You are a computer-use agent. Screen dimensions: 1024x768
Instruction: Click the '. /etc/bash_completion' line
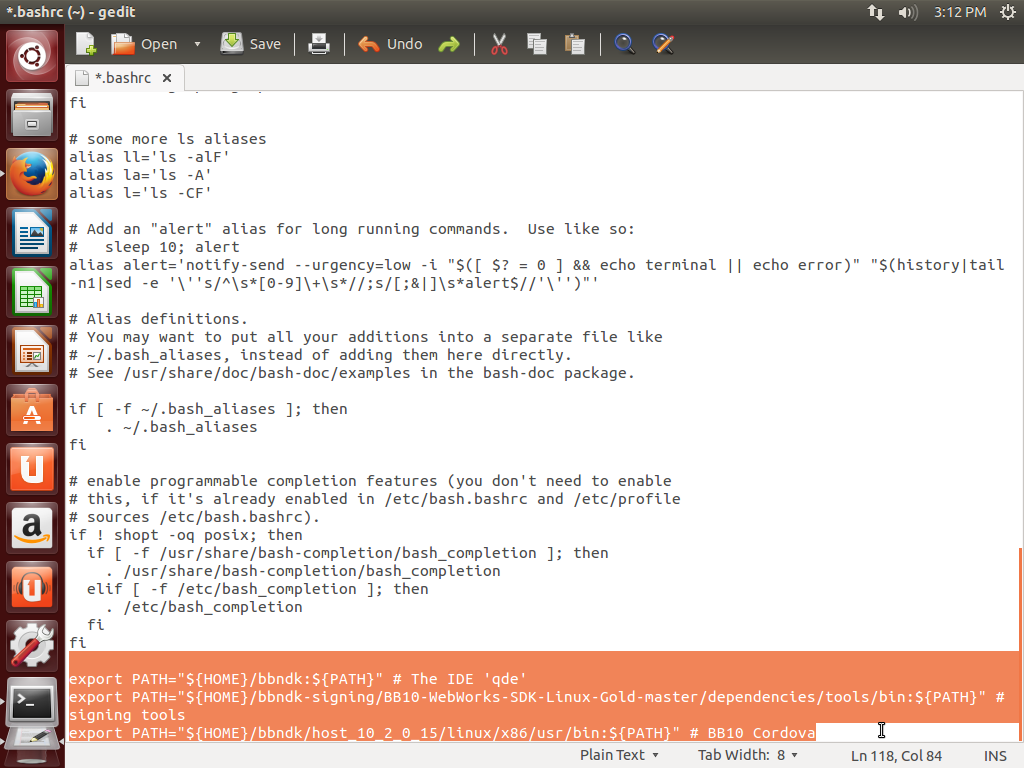204,607
